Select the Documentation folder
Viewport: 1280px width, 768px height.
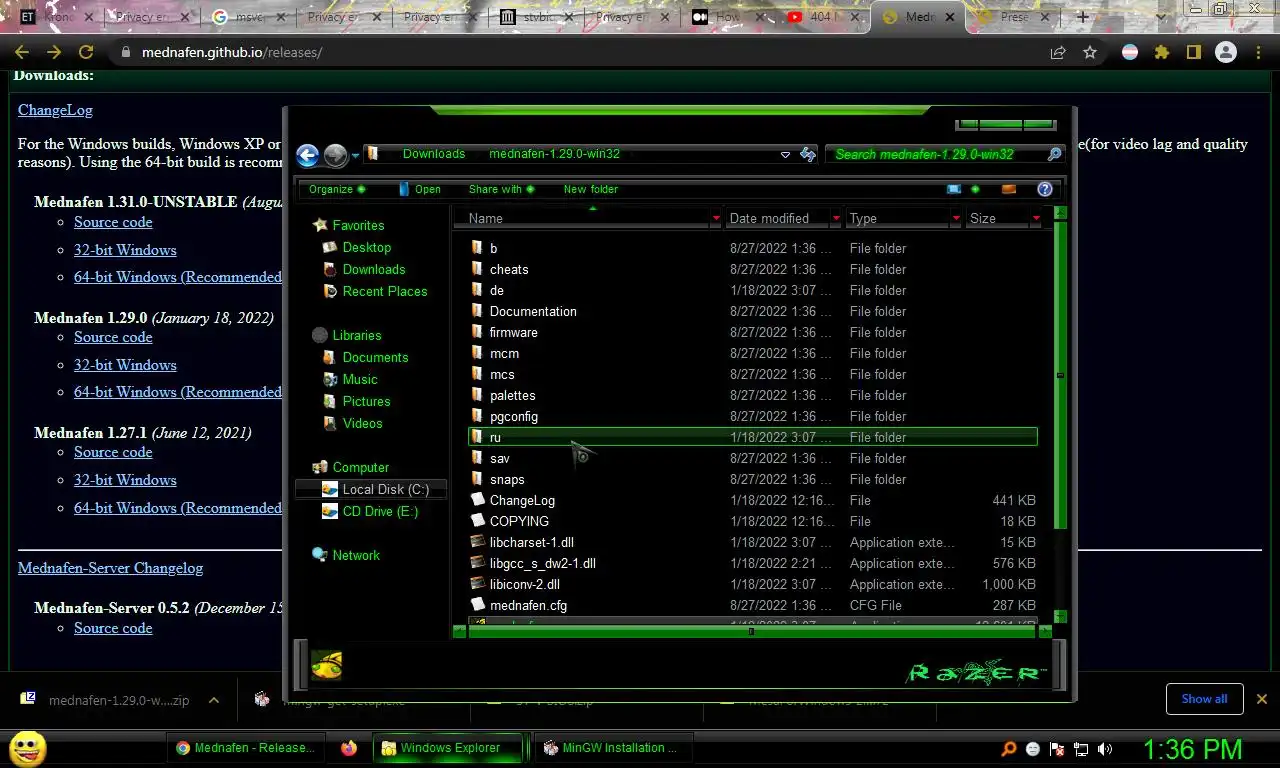point(752,311)
